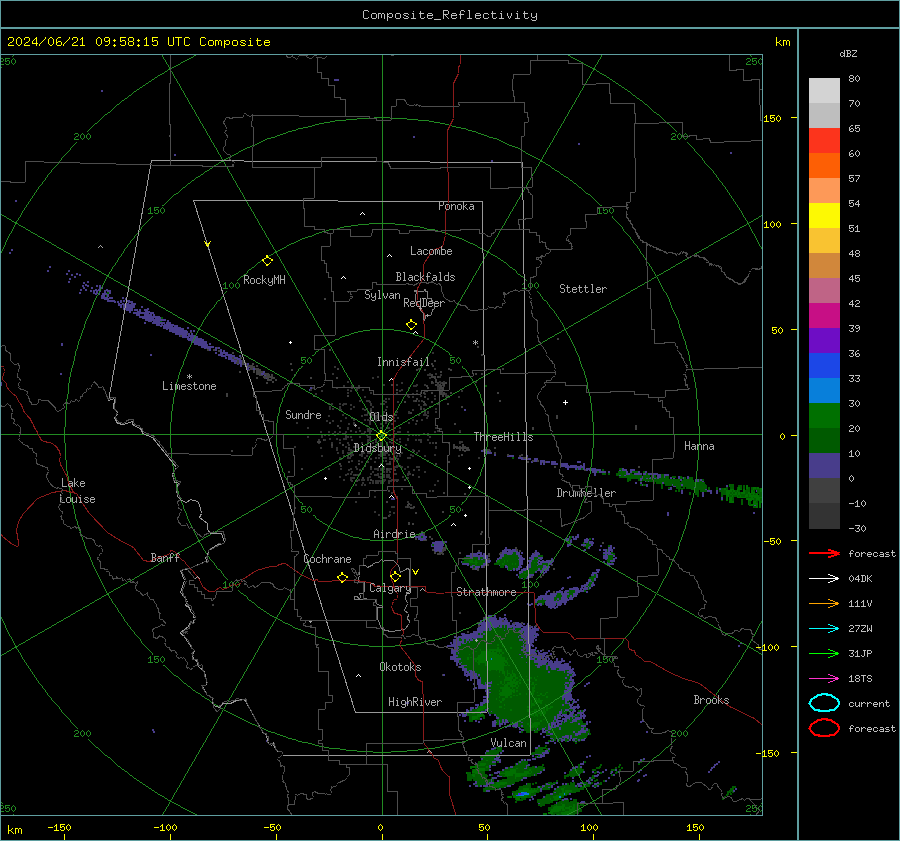Click the Ponoka city label

pos(456,206)
